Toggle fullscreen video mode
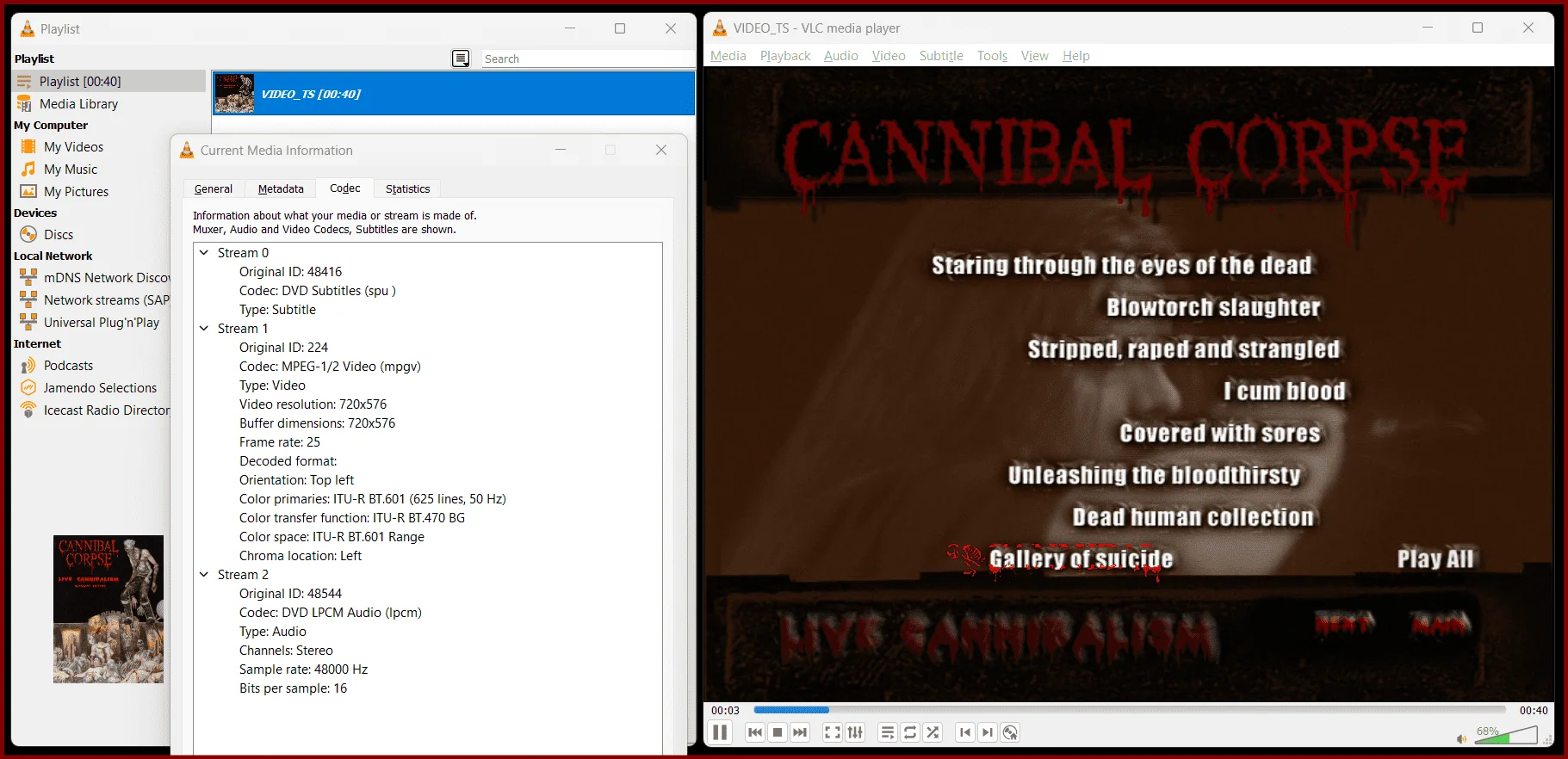1568x759 pixels. point(833,732)
